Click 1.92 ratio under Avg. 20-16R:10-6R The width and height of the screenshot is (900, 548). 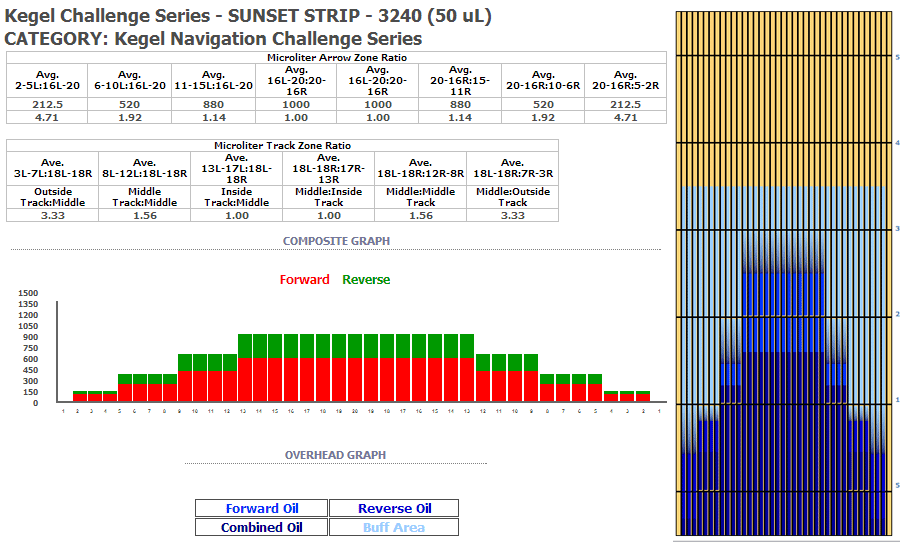point(543,118)
